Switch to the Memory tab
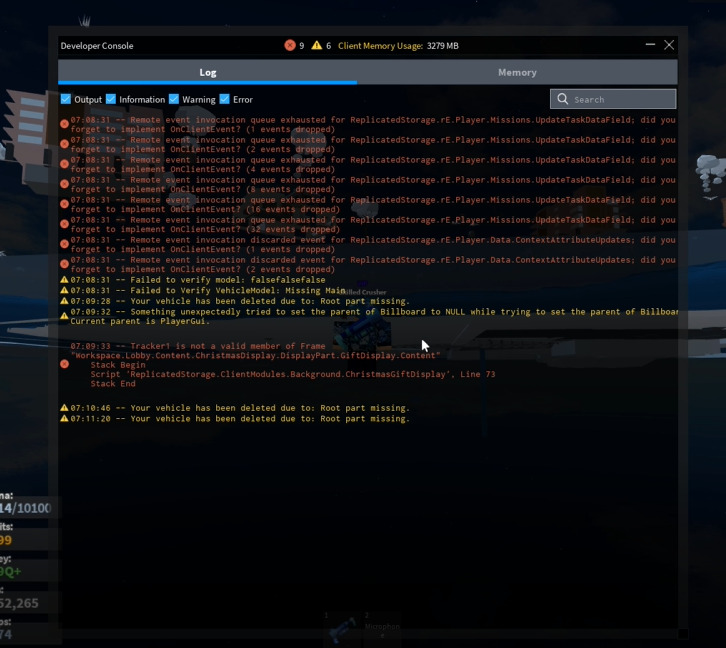Viewport: 726px width, 648px height. pyautogui.click(x=517, y=72)
